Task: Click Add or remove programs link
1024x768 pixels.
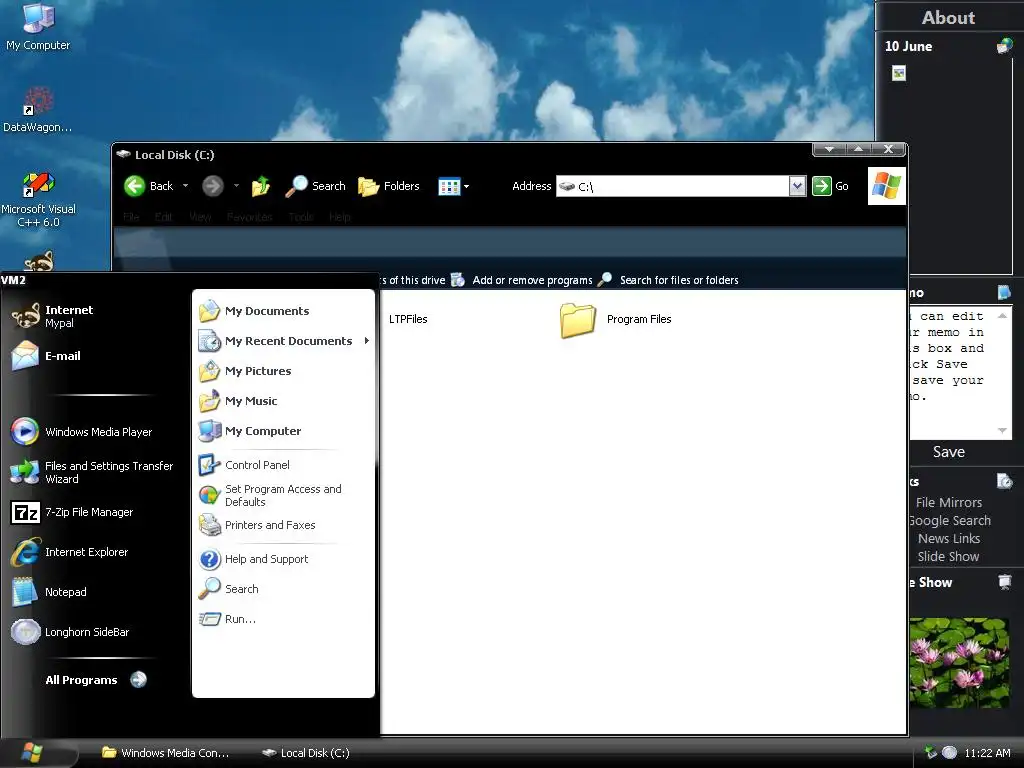Action: point(522,280)
